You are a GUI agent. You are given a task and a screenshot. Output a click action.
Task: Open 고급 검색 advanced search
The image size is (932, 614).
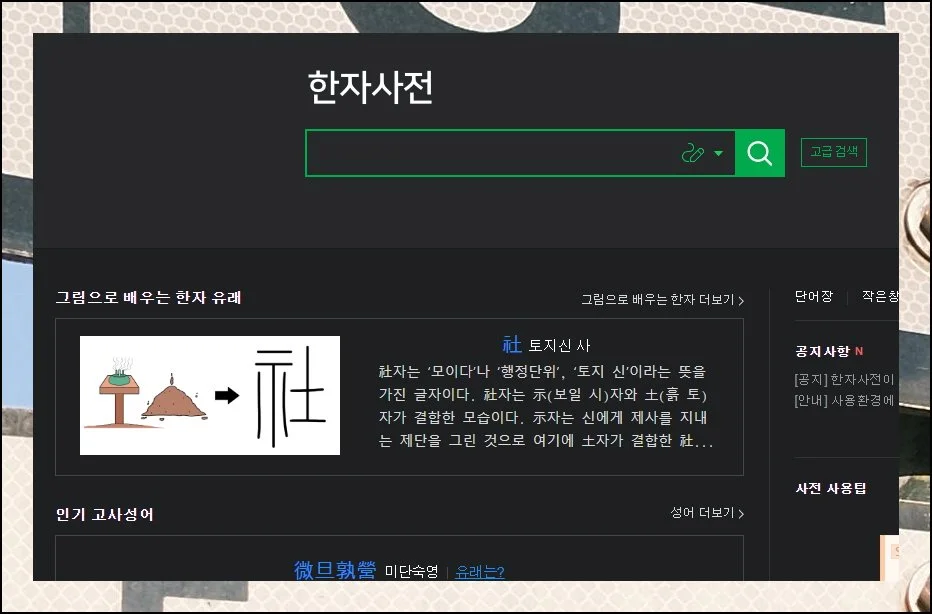[833, 152]
